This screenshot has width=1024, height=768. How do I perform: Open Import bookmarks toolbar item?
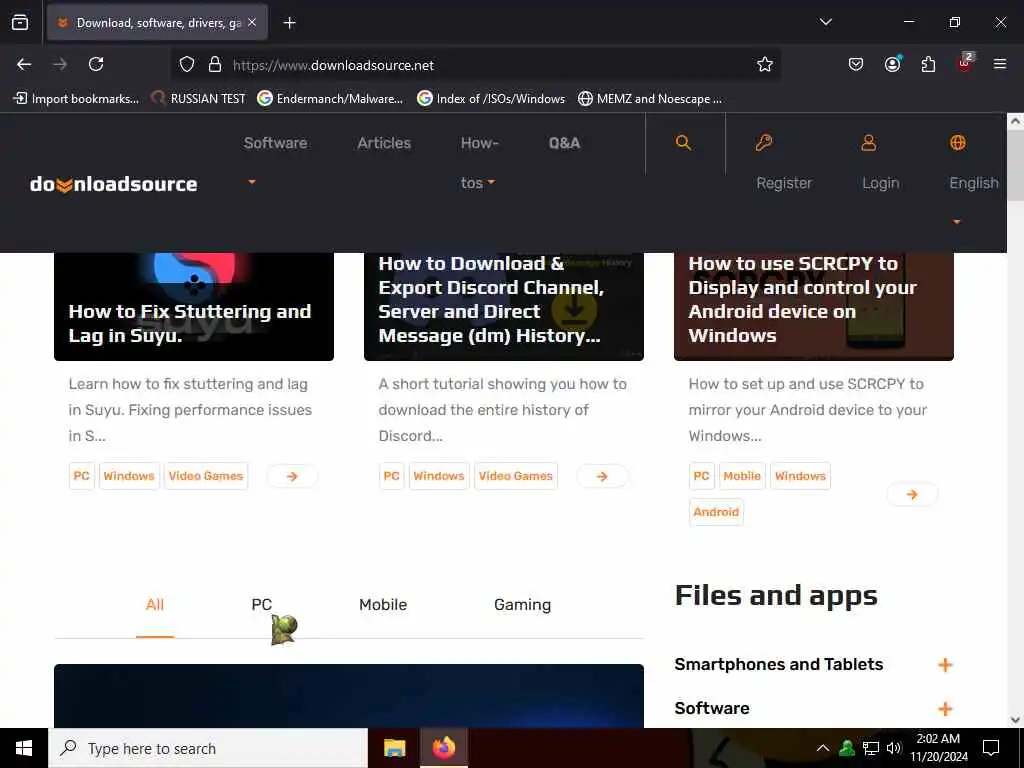[76, 99]
